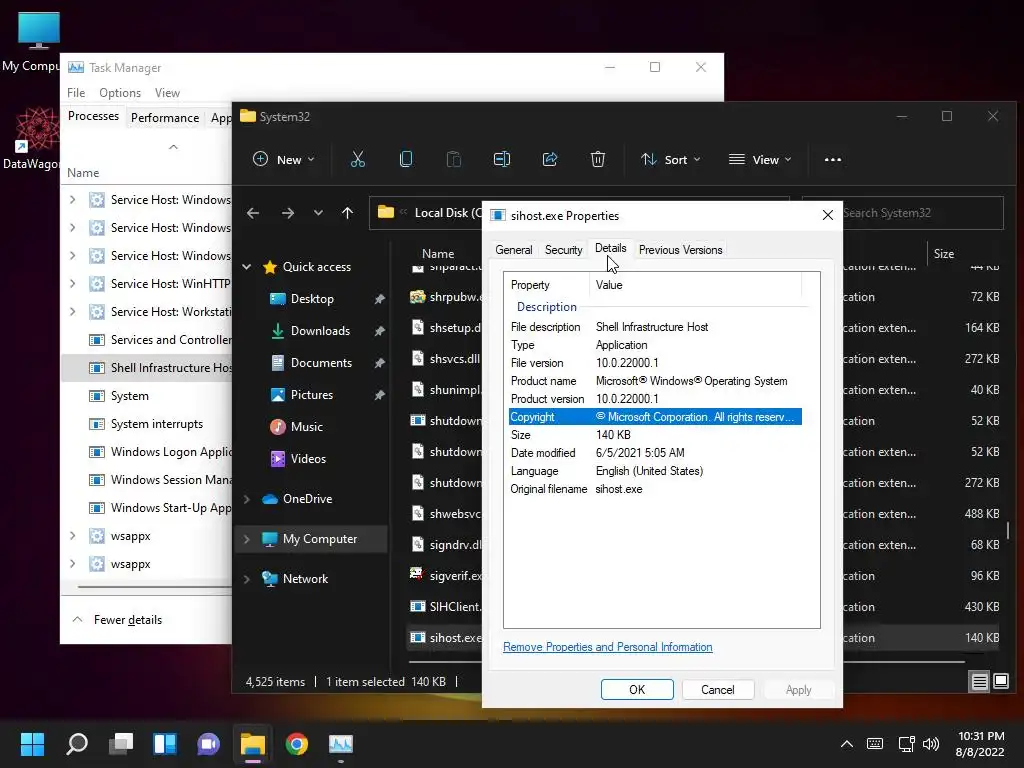Switch to large thumbnails view icon

1001,682
